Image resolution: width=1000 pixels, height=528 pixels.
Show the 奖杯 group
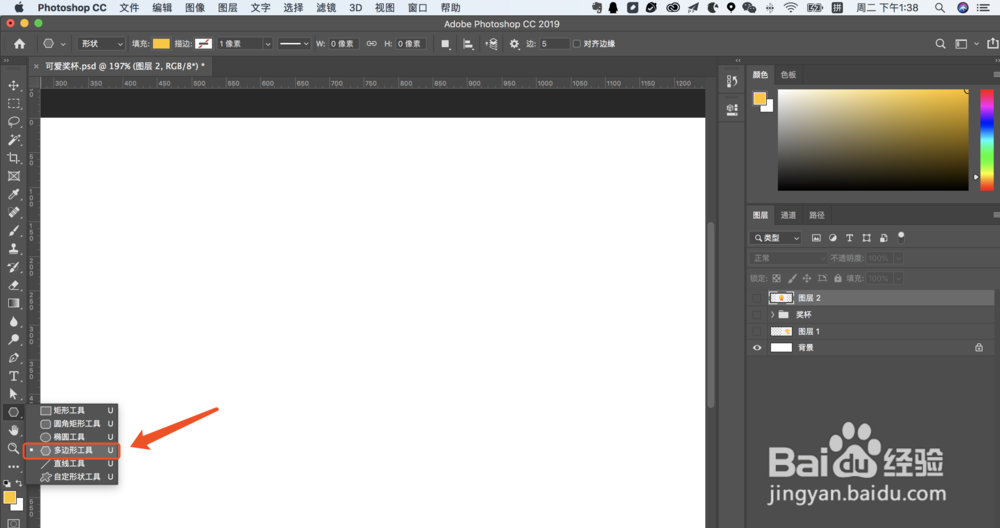(x=757, y=314)
